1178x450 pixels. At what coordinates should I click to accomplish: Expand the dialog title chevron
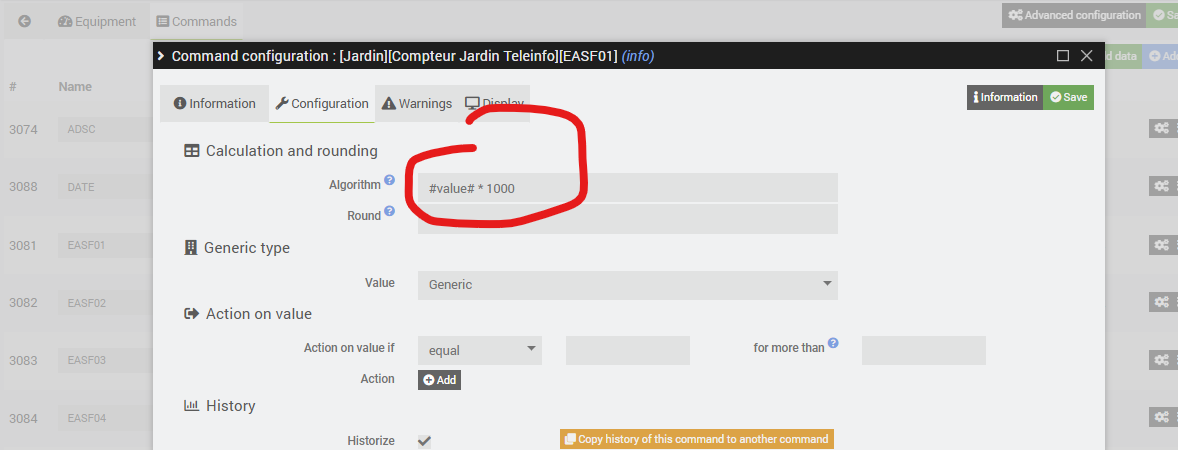click(161, 56)
